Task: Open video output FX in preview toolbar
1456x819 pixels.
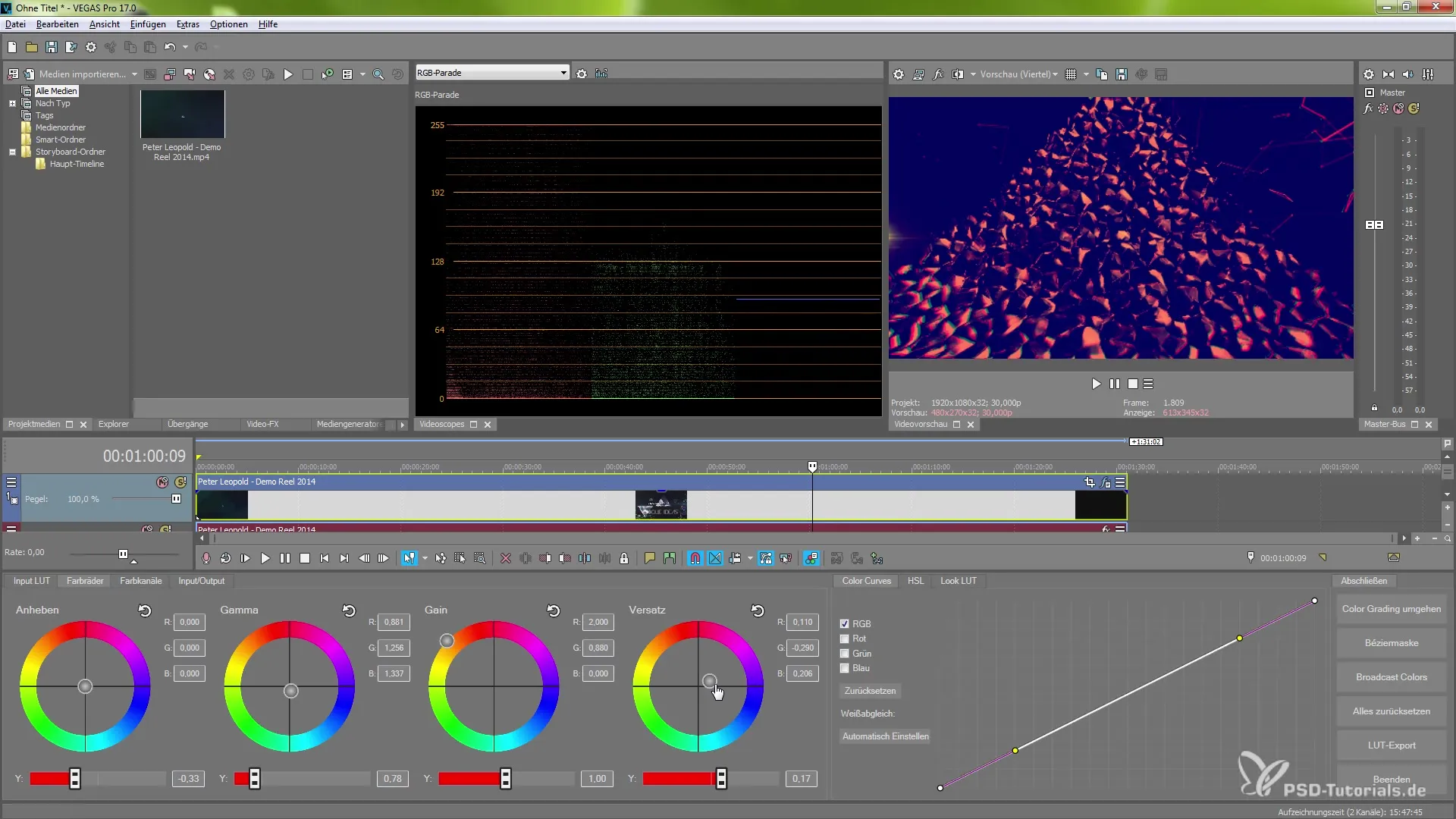Action: coord(938,74)
